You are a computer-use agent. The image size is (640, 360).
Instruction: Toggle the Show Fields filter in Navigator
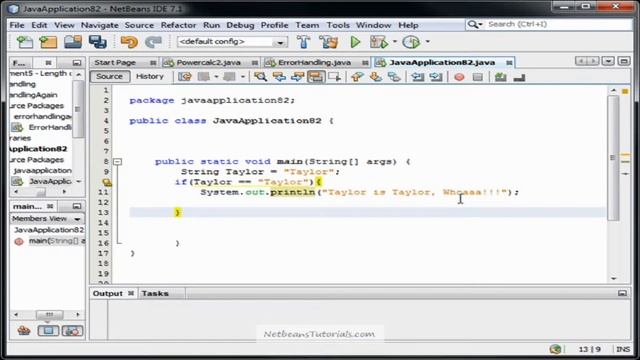click(48, 331)
